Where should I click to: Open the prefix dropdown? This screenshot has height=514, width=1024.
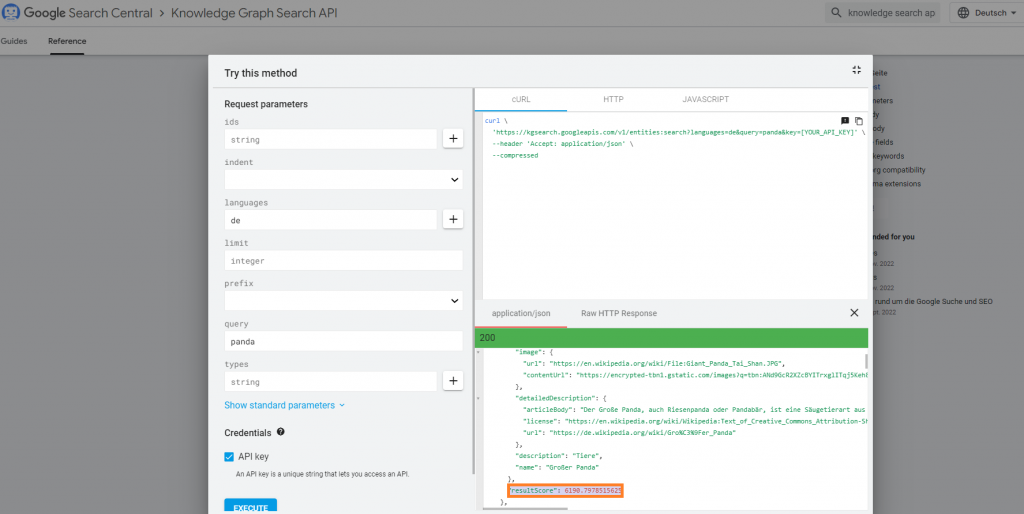point(343,300)
